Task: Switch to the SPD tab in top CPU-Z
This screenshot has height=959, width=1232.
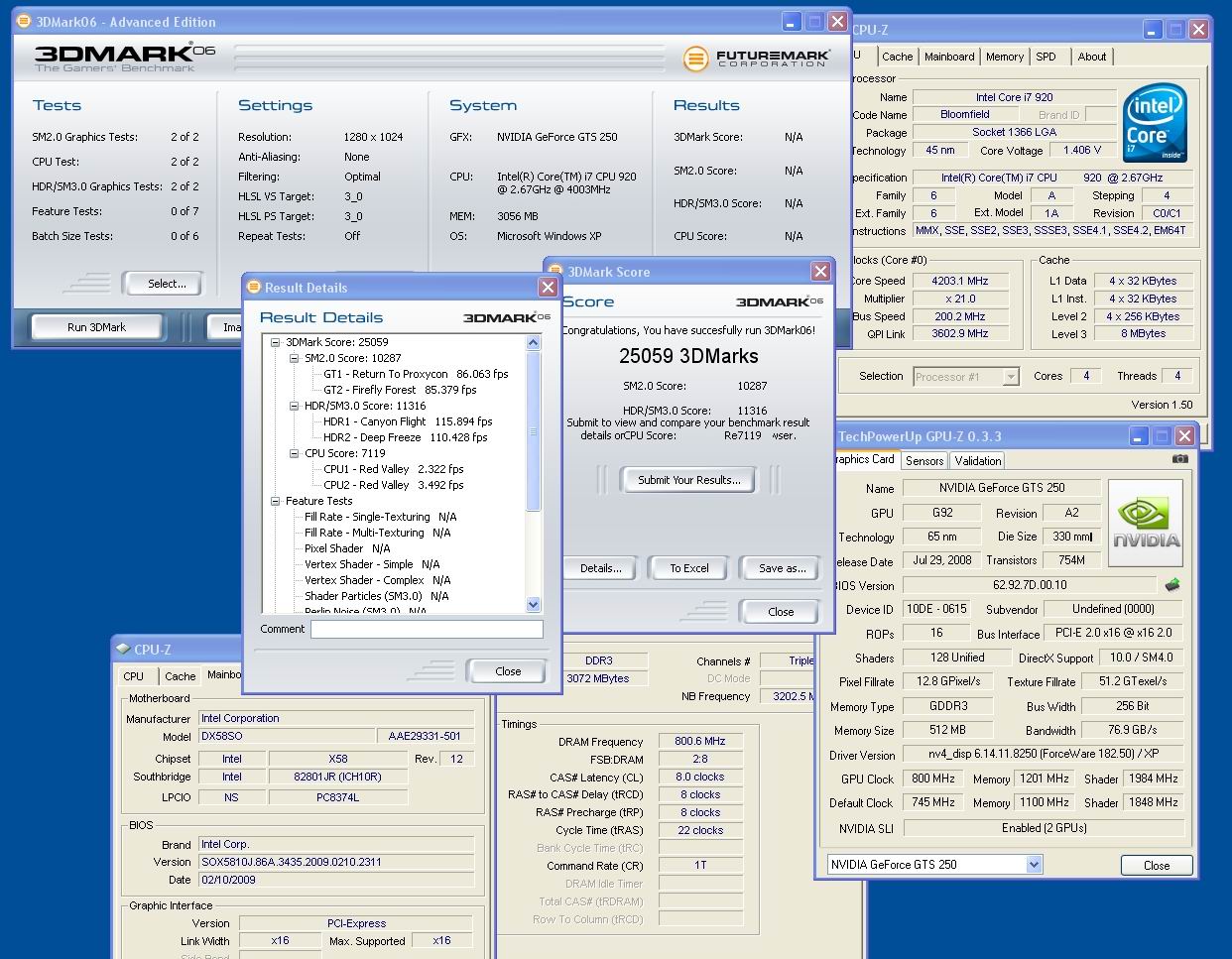Action: click(1047, 57)
